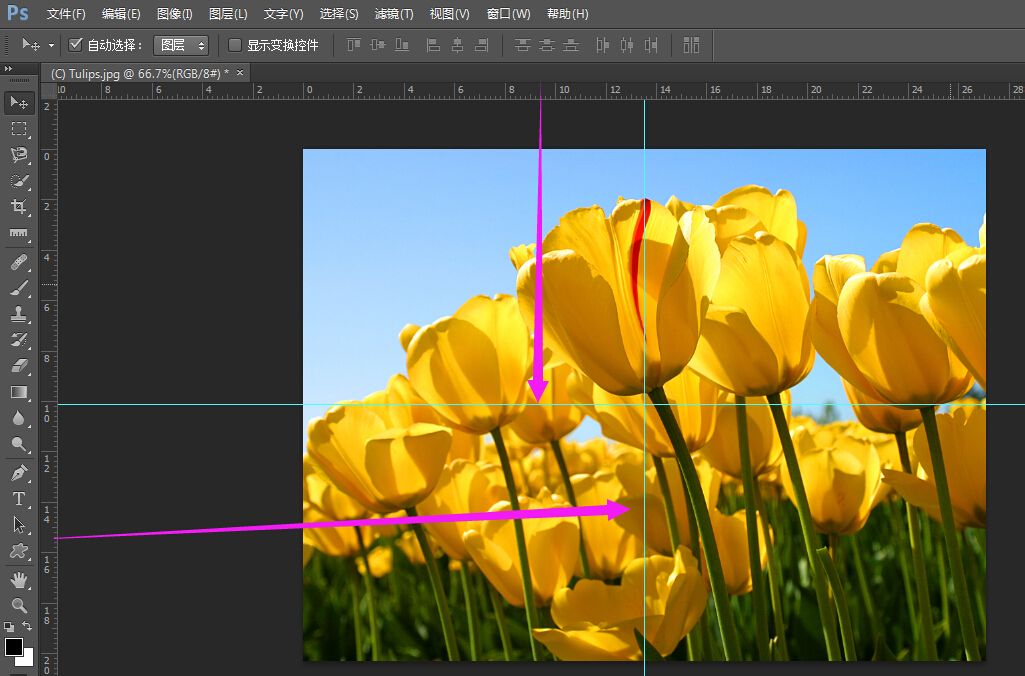Close the Tulips.jpg document tab
This screenshot has height=676, width=1025.
tap(240, 73)
